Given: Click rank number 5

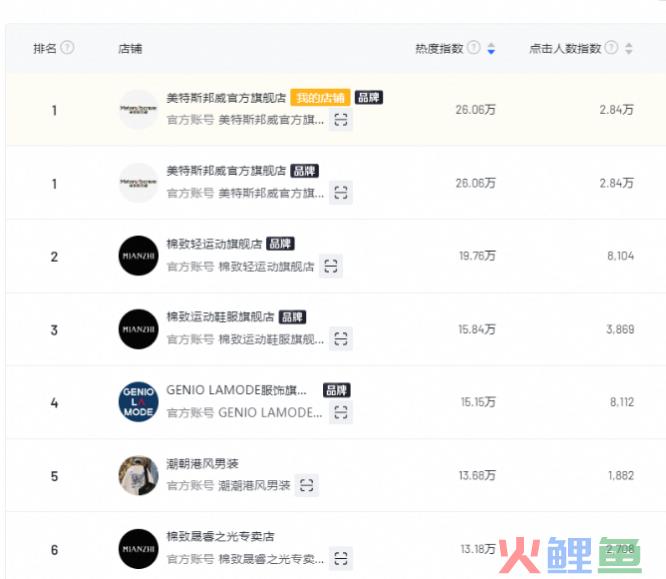Looking at the screenshot, I should tap(54, 476).
